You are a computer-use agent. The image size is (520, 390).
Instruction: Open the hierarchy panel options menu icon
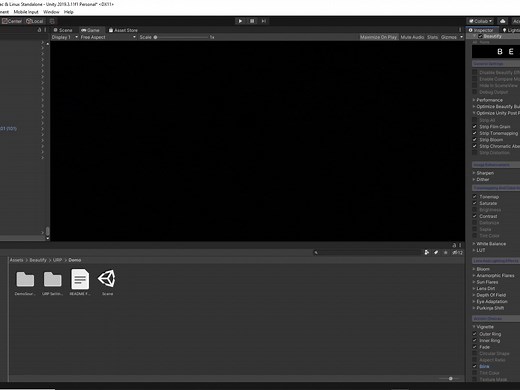click(x=45, y=30)
